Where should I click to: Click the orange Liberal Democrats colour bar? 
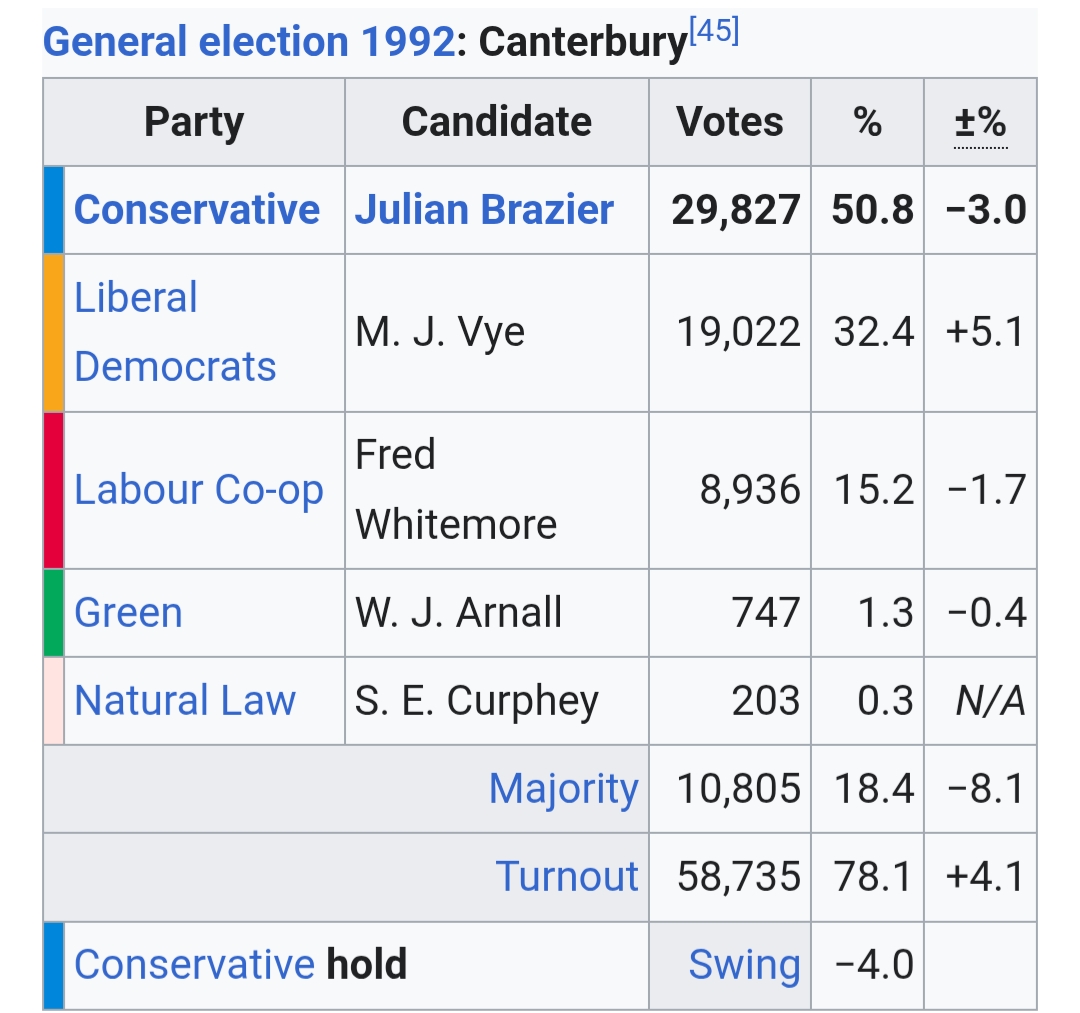[54, 332]
